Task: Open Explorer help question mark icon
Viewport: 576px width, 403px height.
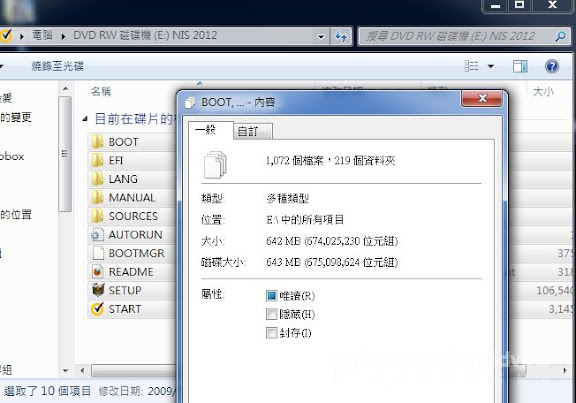Action: click(x=552, y=66)
